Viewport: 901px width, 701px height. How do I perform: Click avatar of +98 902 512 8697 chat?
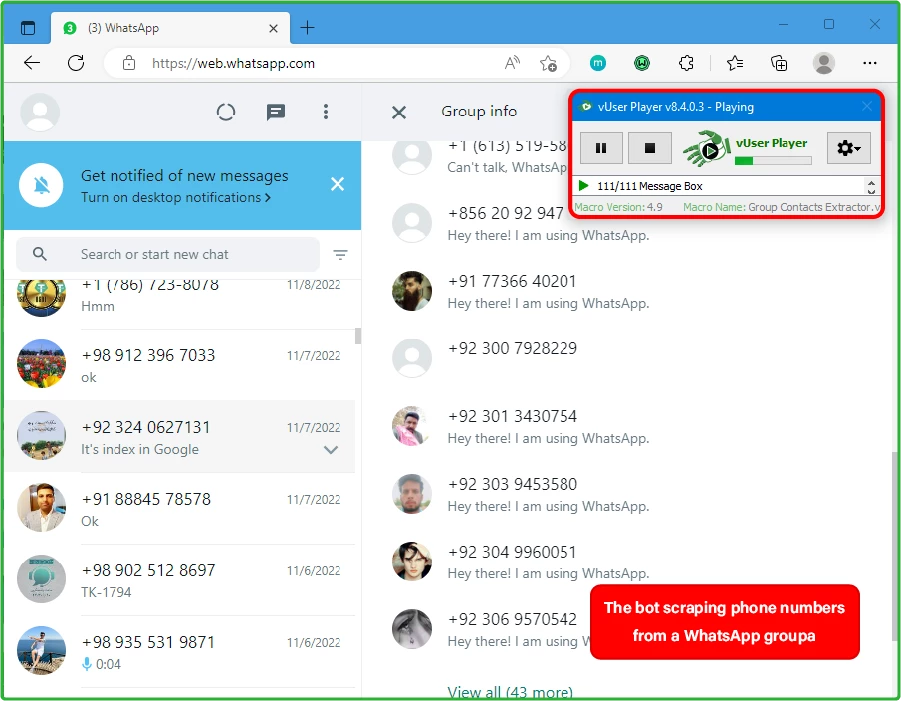41,579
